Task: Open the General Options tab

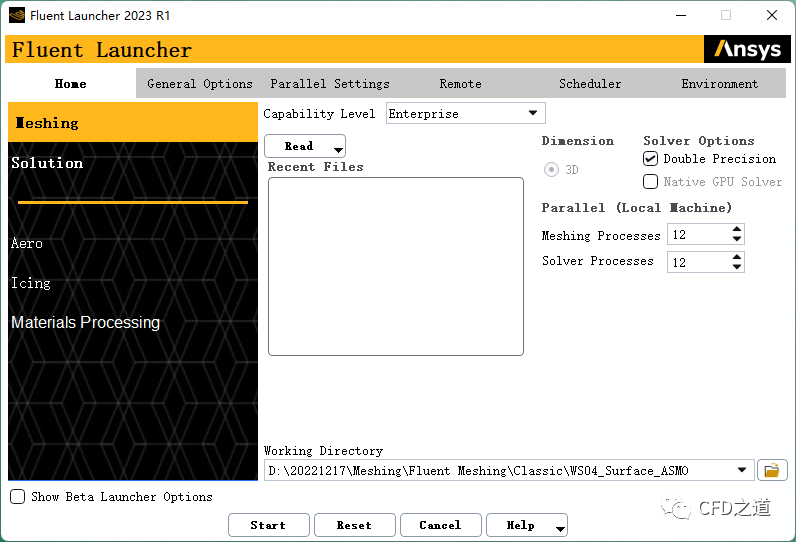Action: [x=200, y=84]
